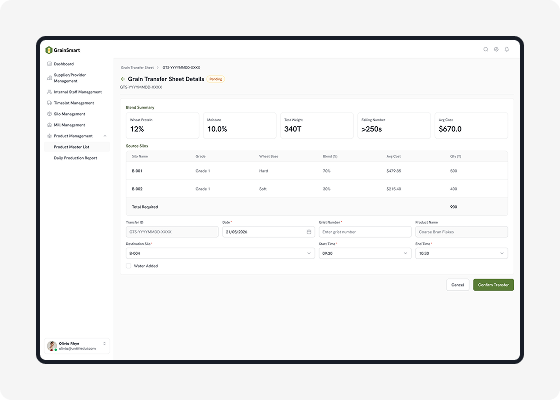Image resolution: width=560 pixels, height=400 pixels.
Task: Open user account menu chevrons
Action: 104,344
